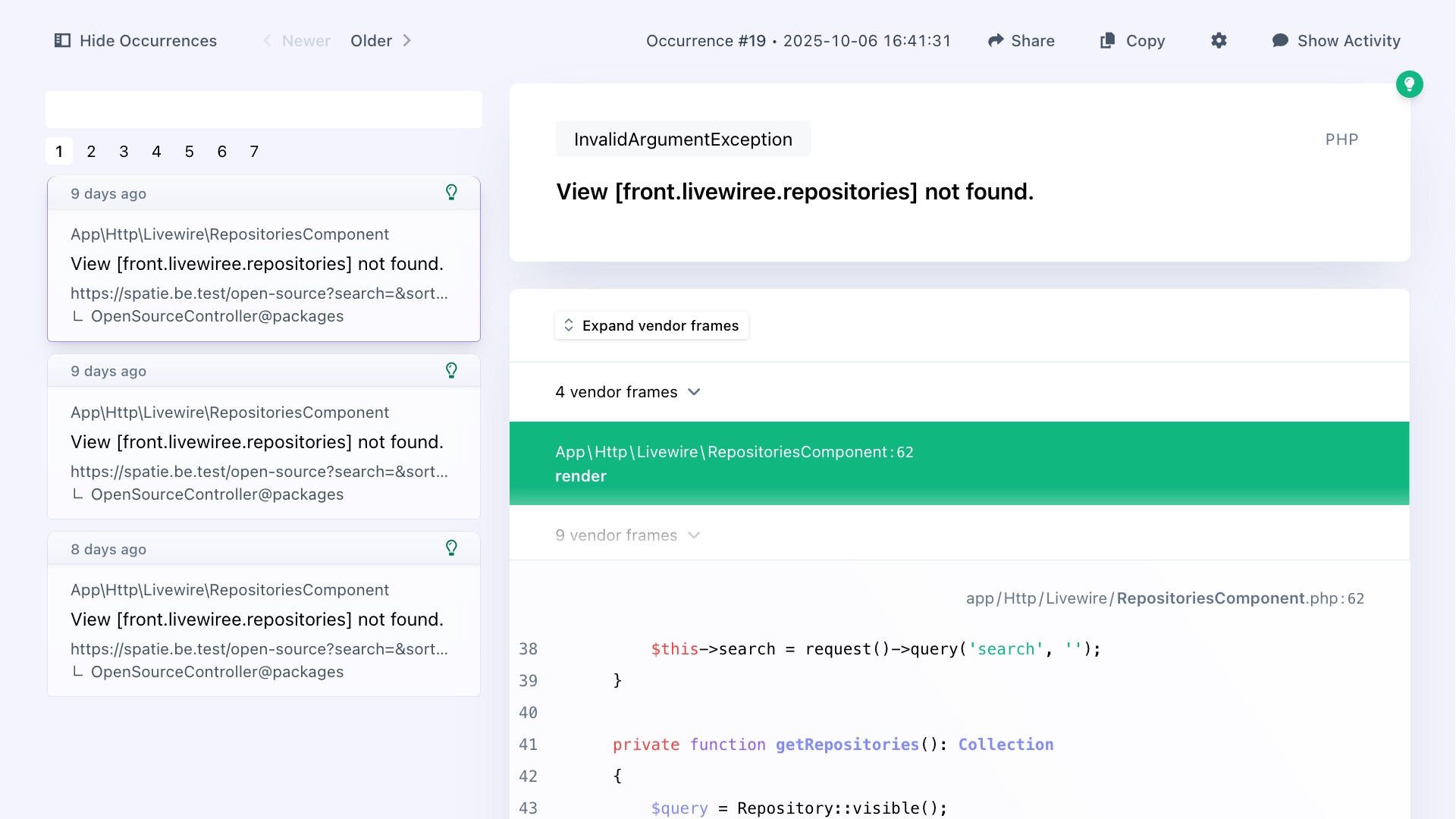This screenshot has width=1456, height=819.
Task: Click the Hide Occurrences panel icon
Action: click(x=62, y=40)
